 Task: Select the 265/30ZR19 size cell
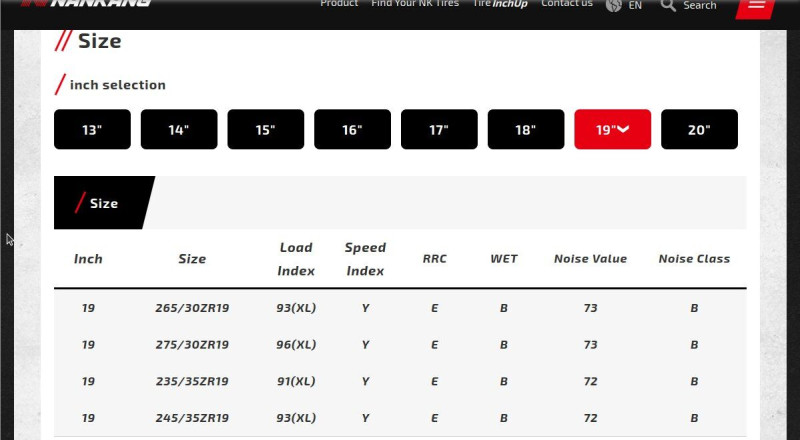coord(192,308)
